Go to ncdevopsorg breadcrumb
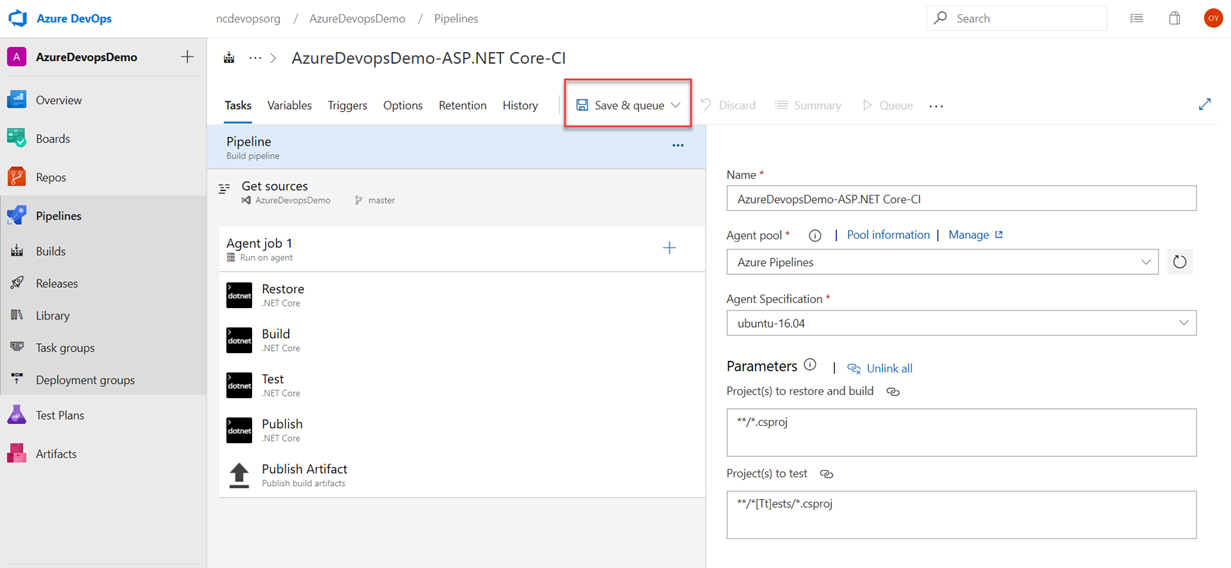Viewport: 1231px width, 568px height. 248,18
